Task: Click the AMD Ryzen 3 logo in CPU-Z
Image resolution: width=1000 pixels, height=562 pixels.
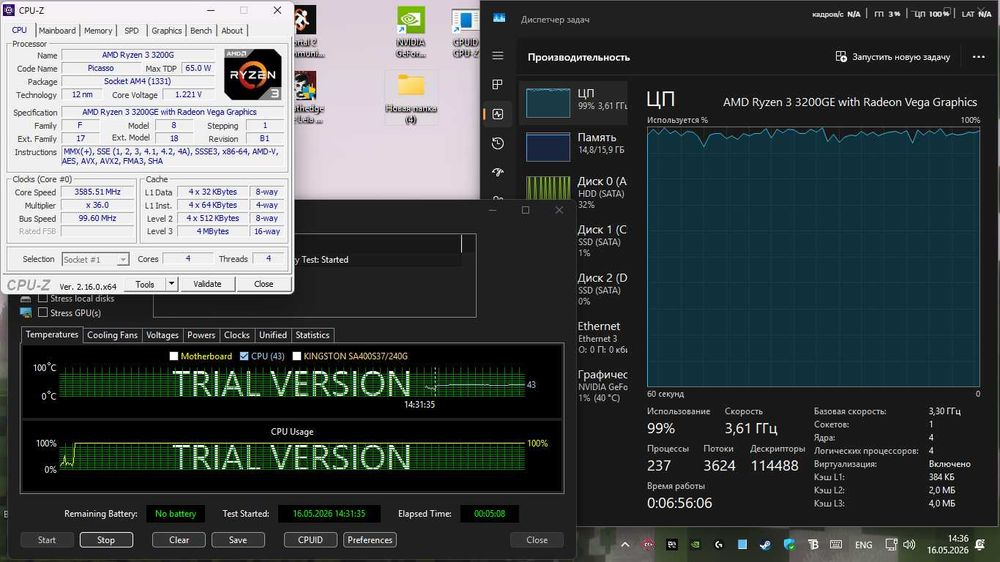Action: point(253,74)
